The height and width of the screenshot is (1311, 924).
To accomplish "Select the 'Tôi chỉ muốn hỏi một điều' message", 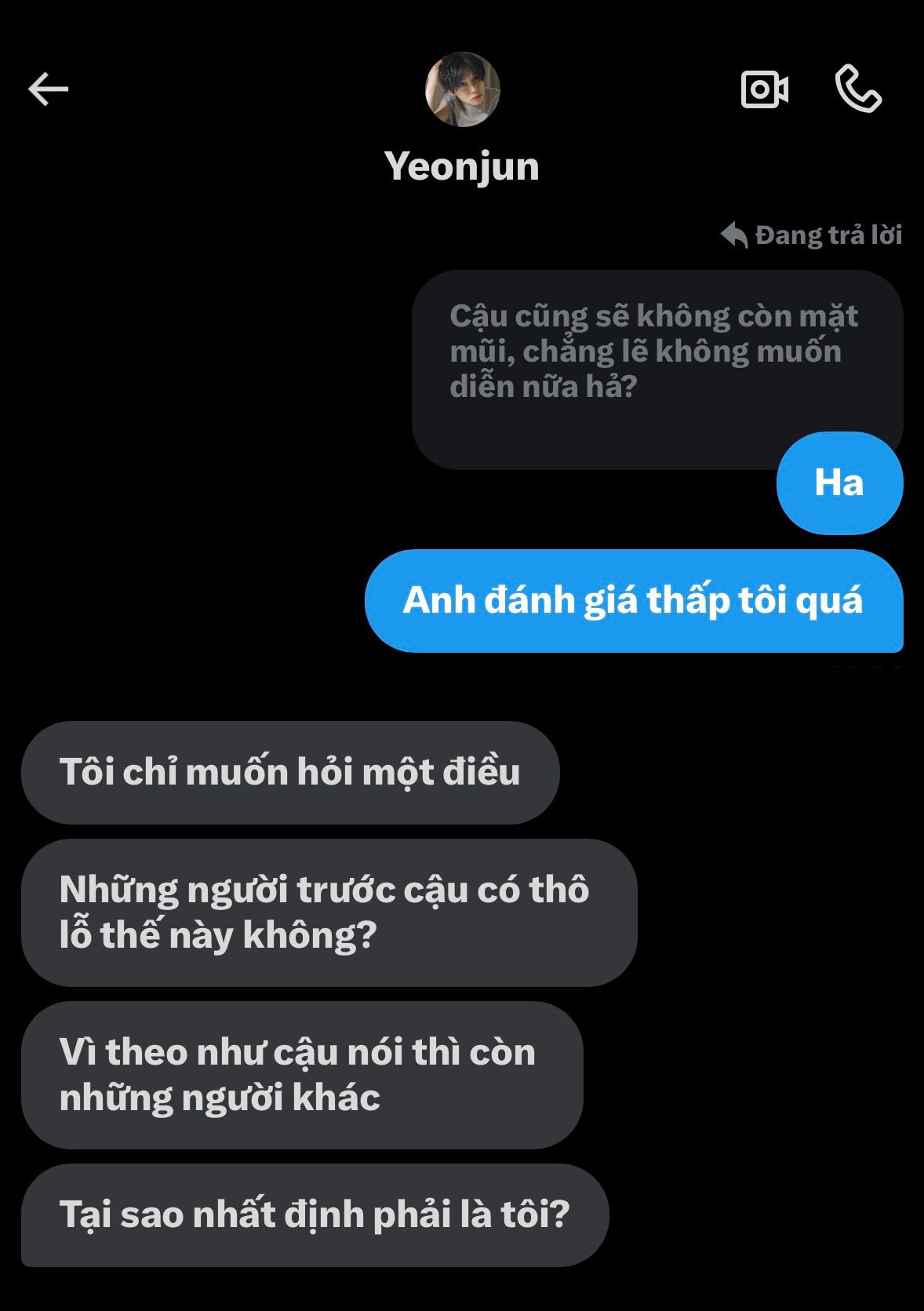I will [290, 772].
